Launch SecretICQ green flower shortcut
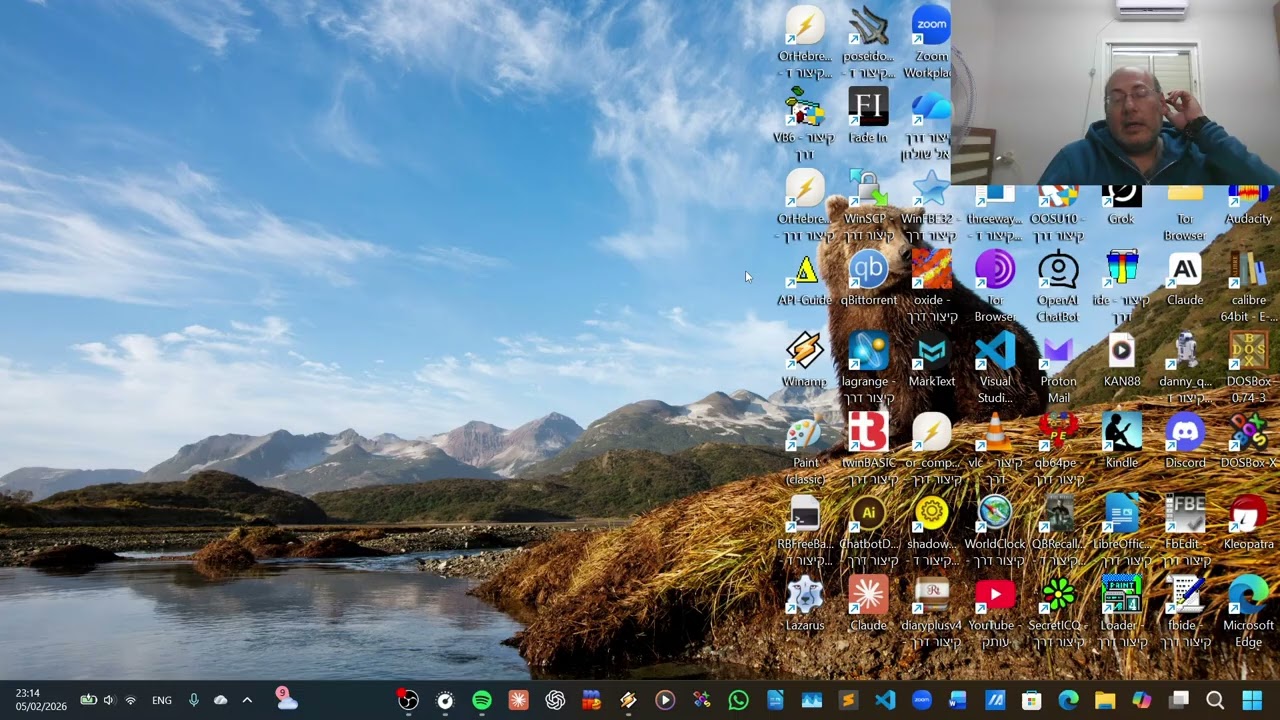The image size is (1280, 720). point(1058,610)
